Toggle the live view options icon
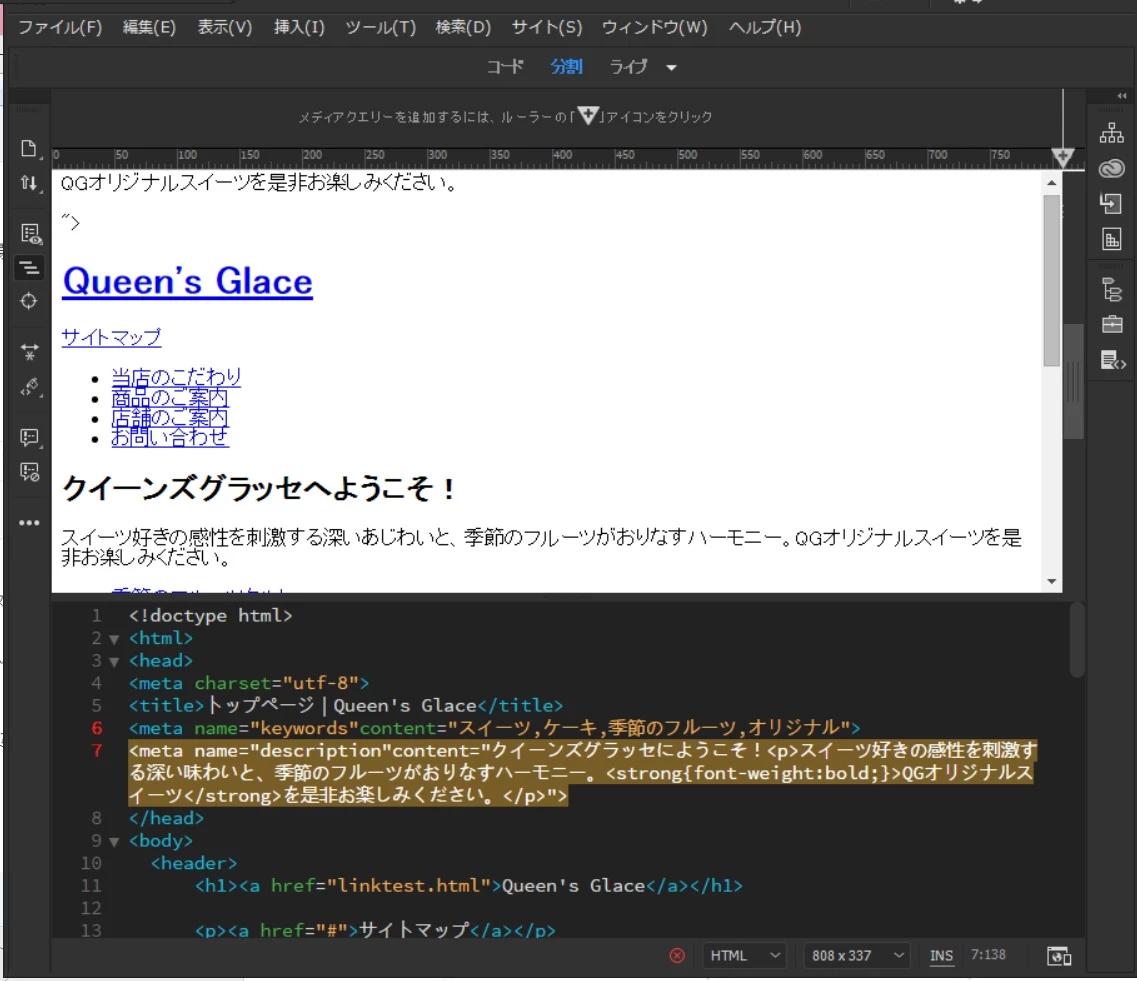This screenshot has width=1137, height=981. (30, 233)
